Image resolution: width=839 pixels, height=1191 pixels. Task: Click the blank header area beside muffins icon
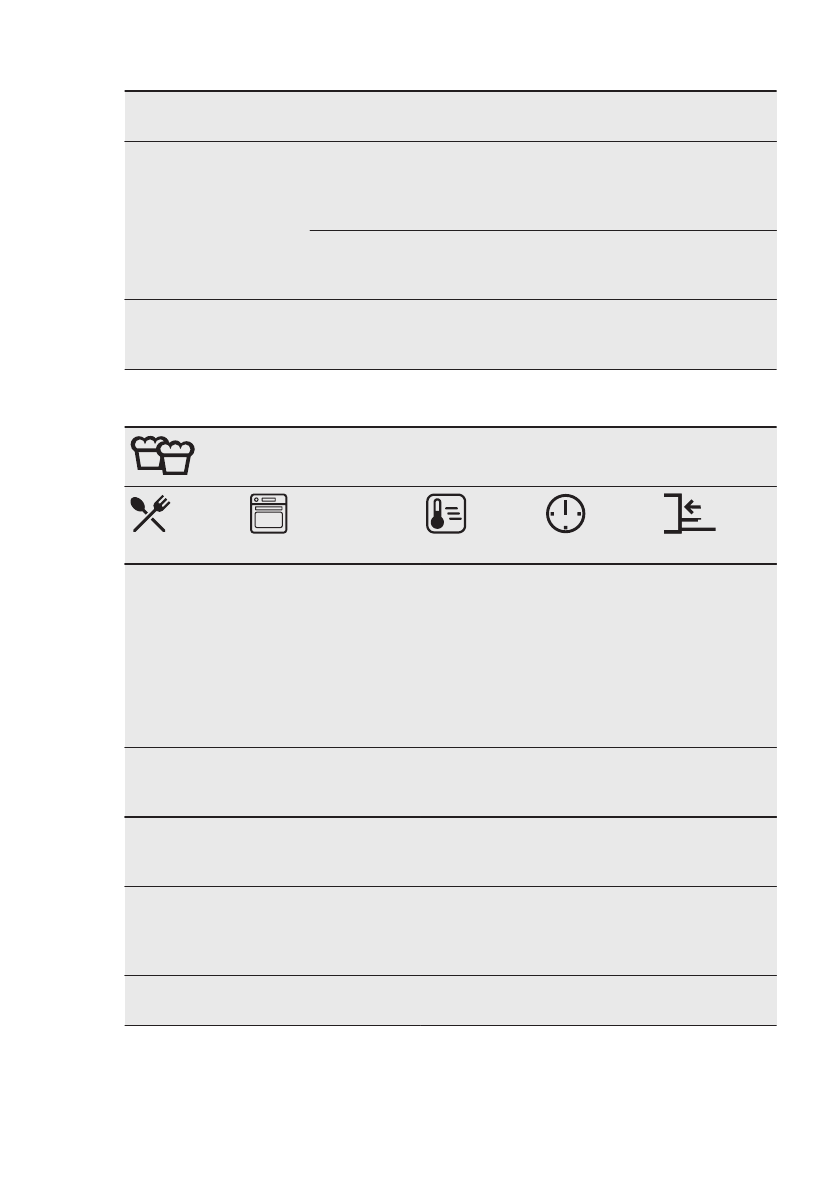(486, 456)
